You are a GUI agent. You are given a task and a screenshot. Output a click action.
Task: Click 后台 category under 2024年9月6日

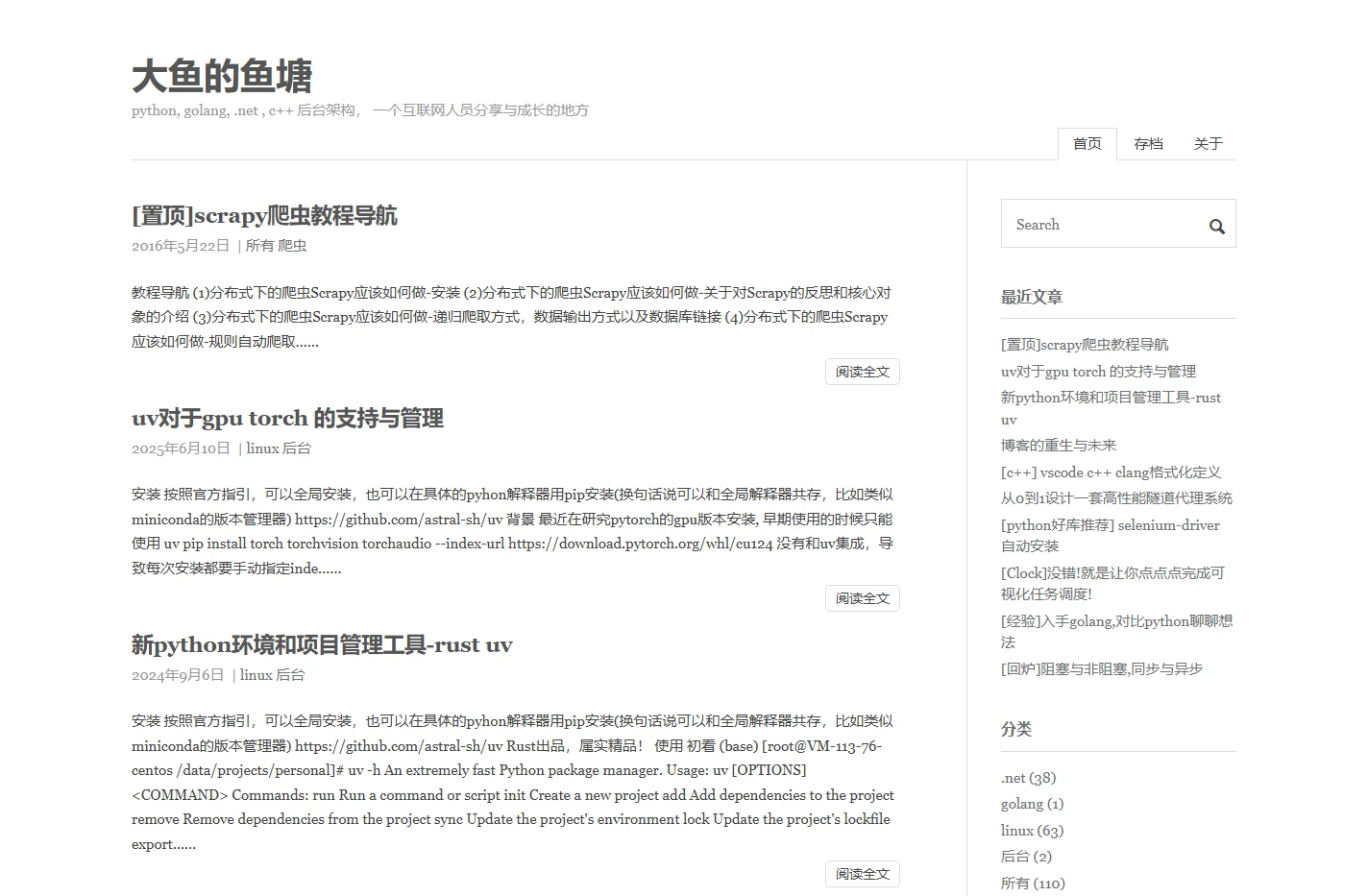coord(290,675)
